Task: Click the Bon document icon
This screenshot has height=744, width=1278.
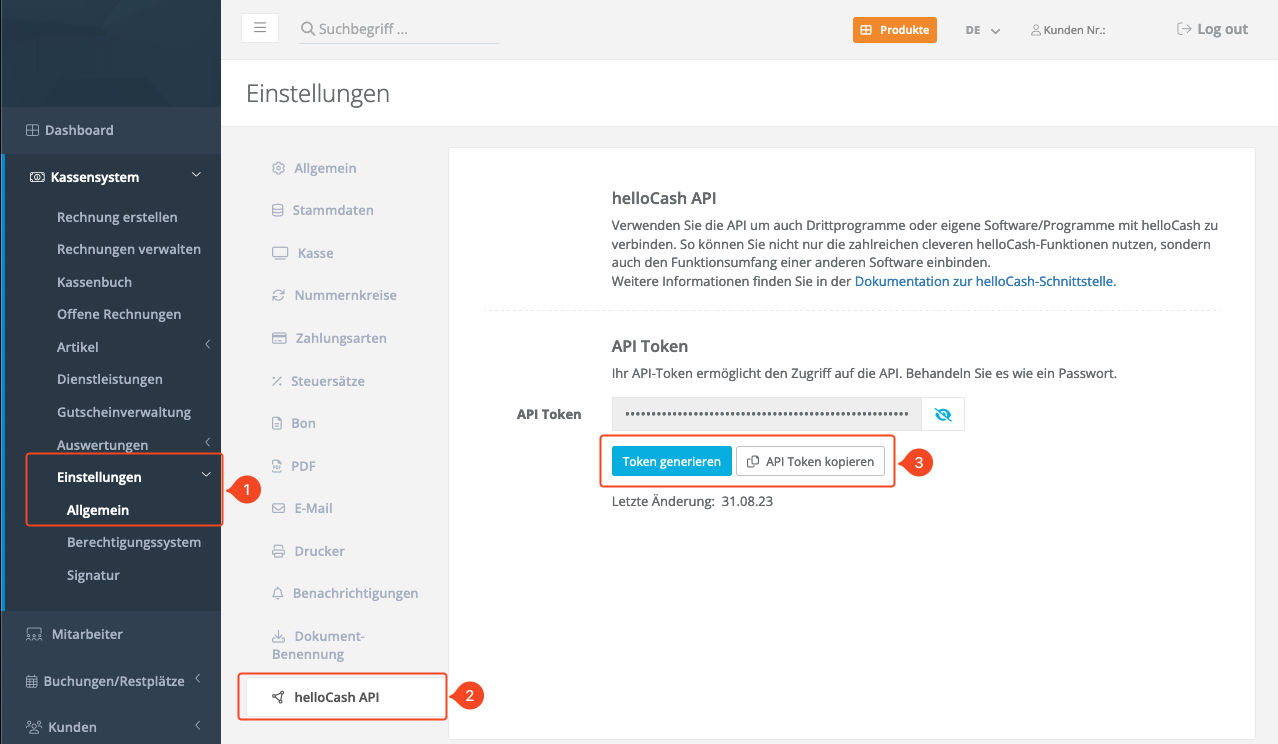Action: (x=277, y=423)
